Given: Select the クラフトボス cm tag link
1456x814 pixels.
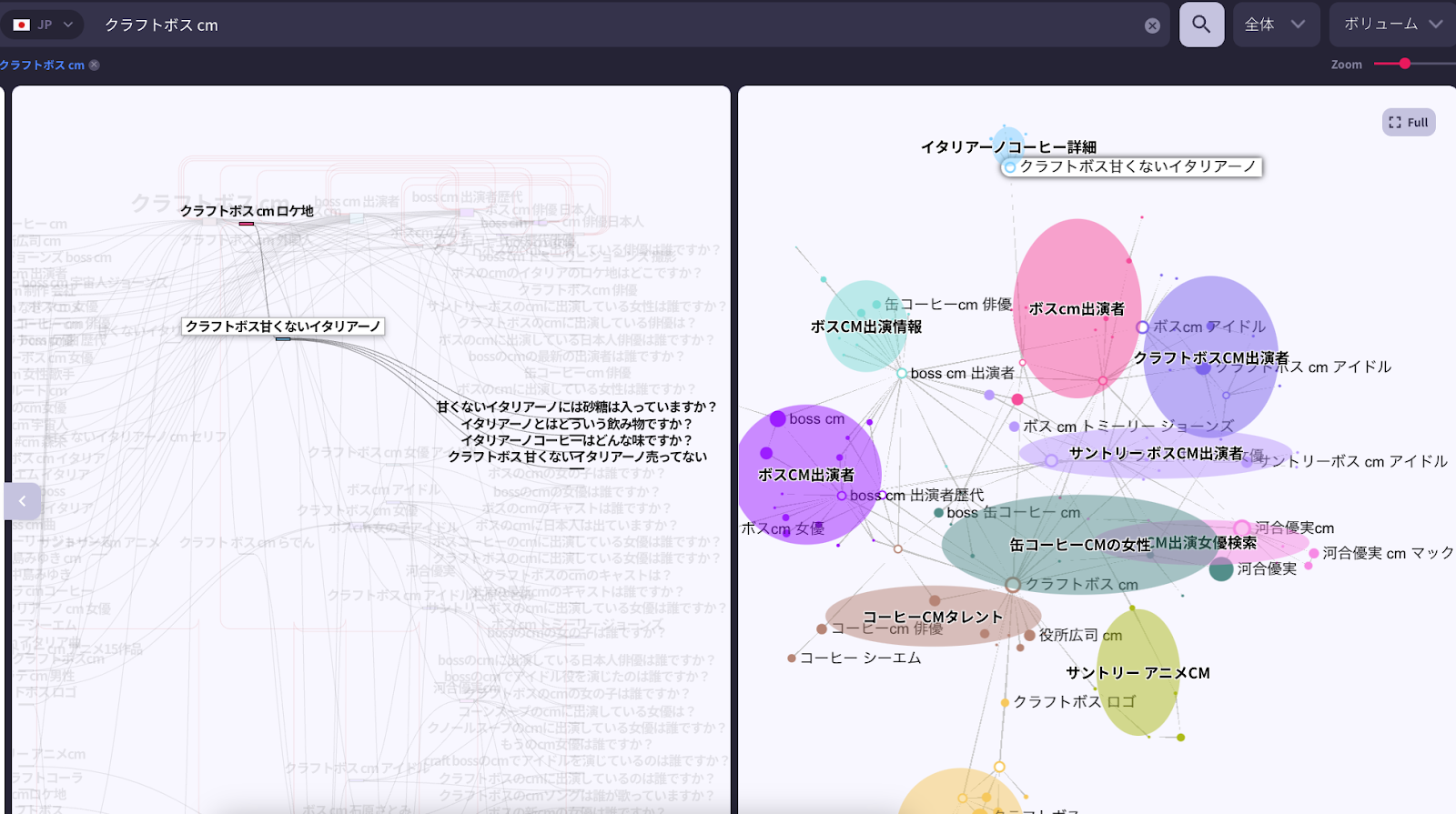Looking at the screenshot, I should pyautogui.click(x=42, y=65).
